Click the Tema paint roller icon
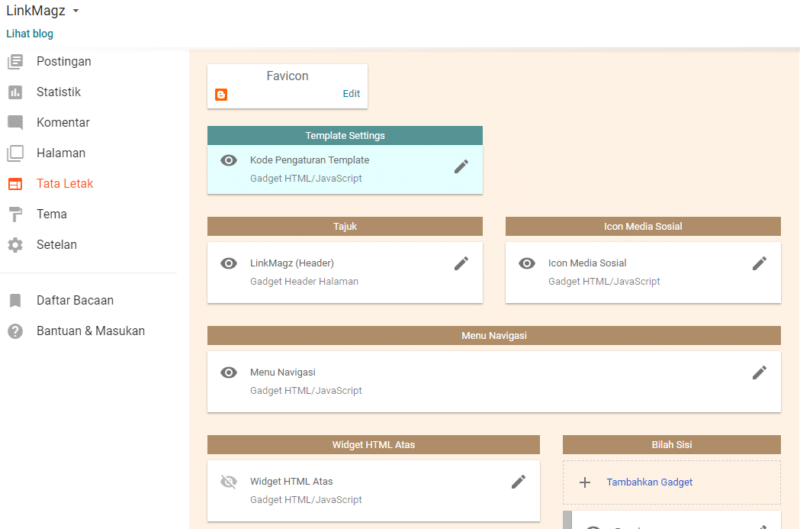 15,214
